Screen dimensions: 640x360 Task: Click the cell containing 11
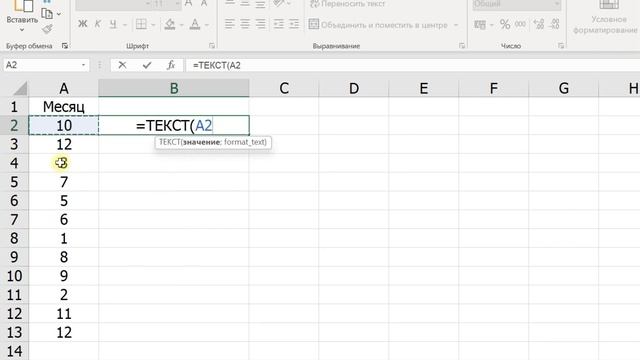(64, 313)
